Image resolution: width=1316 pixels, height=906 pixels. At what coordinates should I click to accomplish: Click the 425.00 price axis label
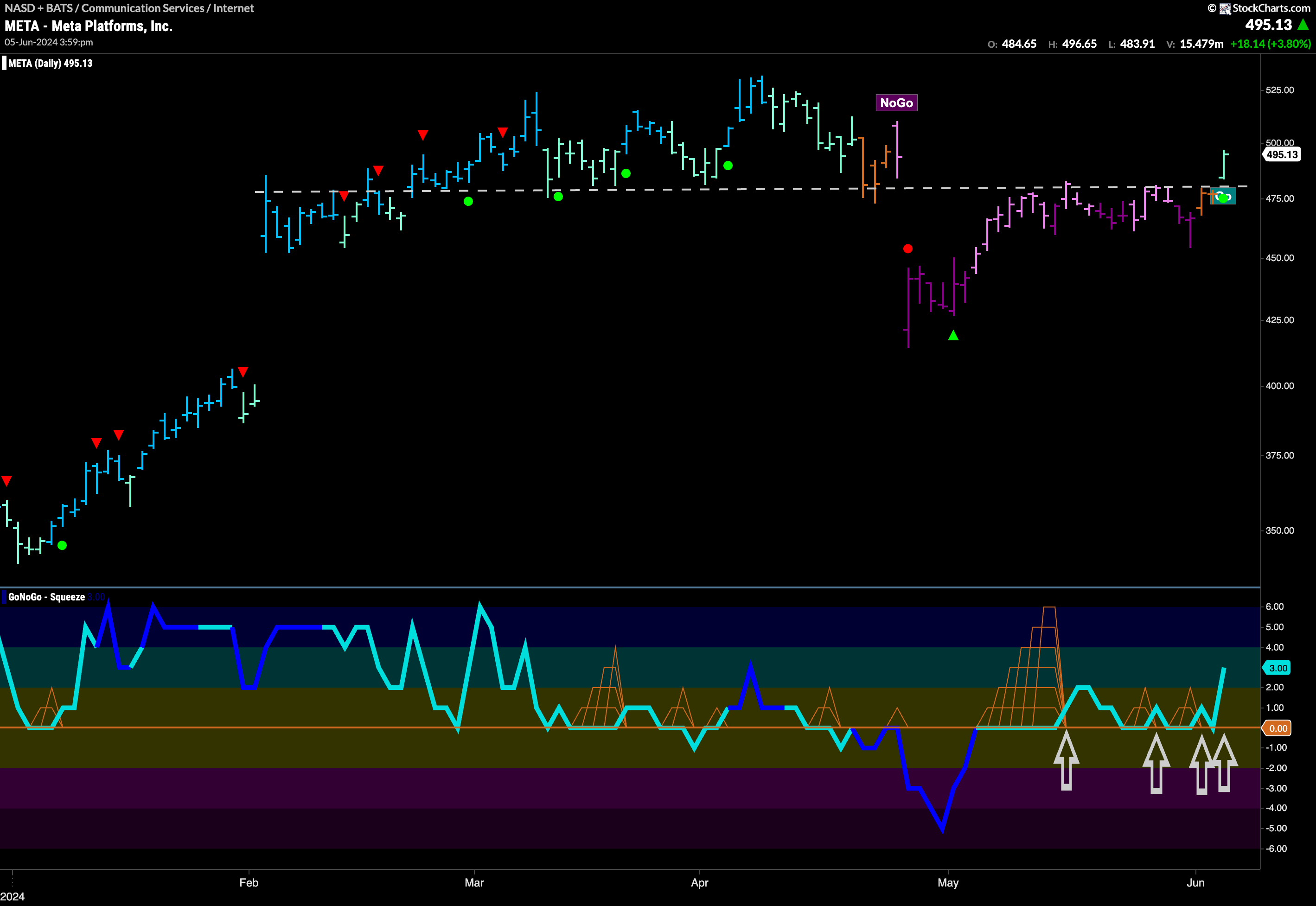pyautogui.click(x=1280, y=320)
